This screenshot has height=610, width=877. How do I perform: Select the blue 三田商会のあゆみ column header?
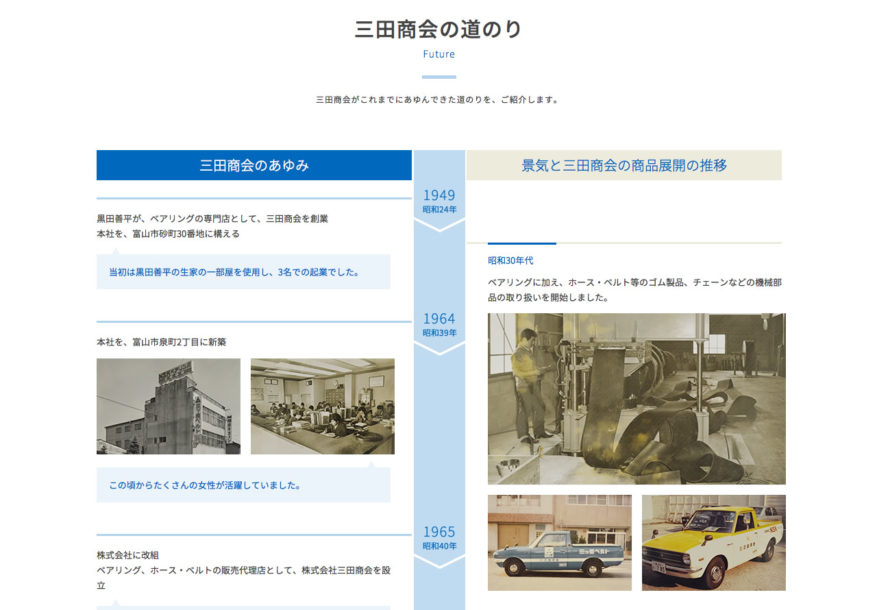tap(254, 165)
